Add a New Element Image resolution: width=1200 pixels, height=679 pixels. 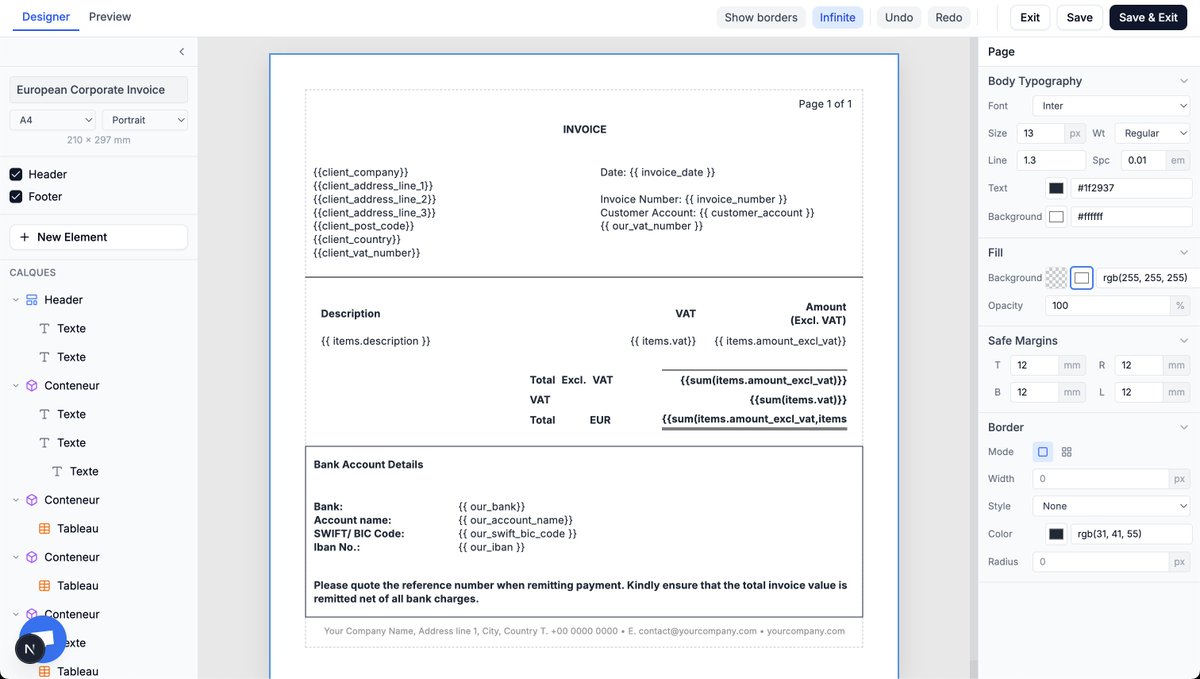[x=99, y=237]
